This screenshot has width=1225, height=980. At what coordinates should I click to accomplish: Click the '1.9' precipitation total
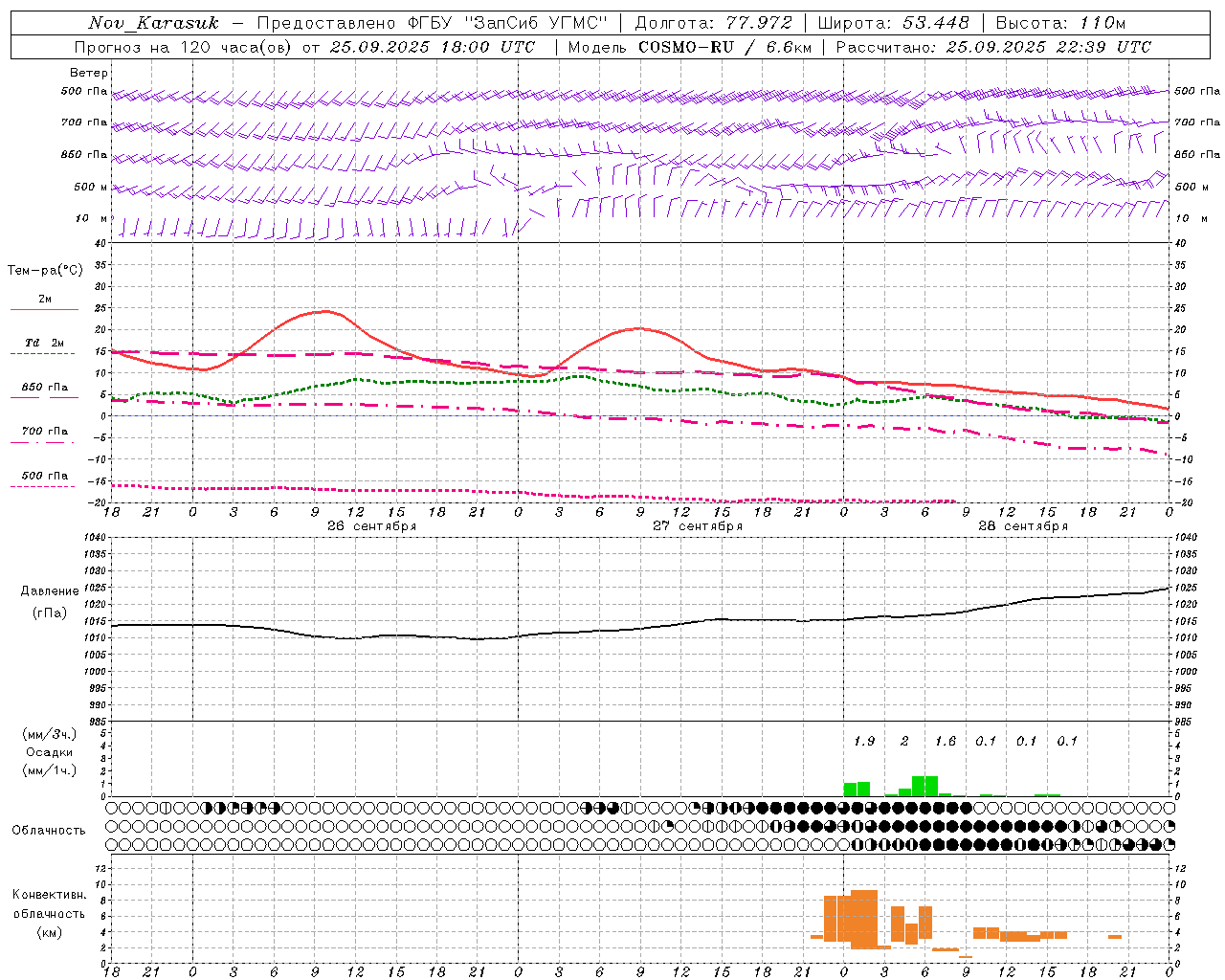(x=864, y=741)
